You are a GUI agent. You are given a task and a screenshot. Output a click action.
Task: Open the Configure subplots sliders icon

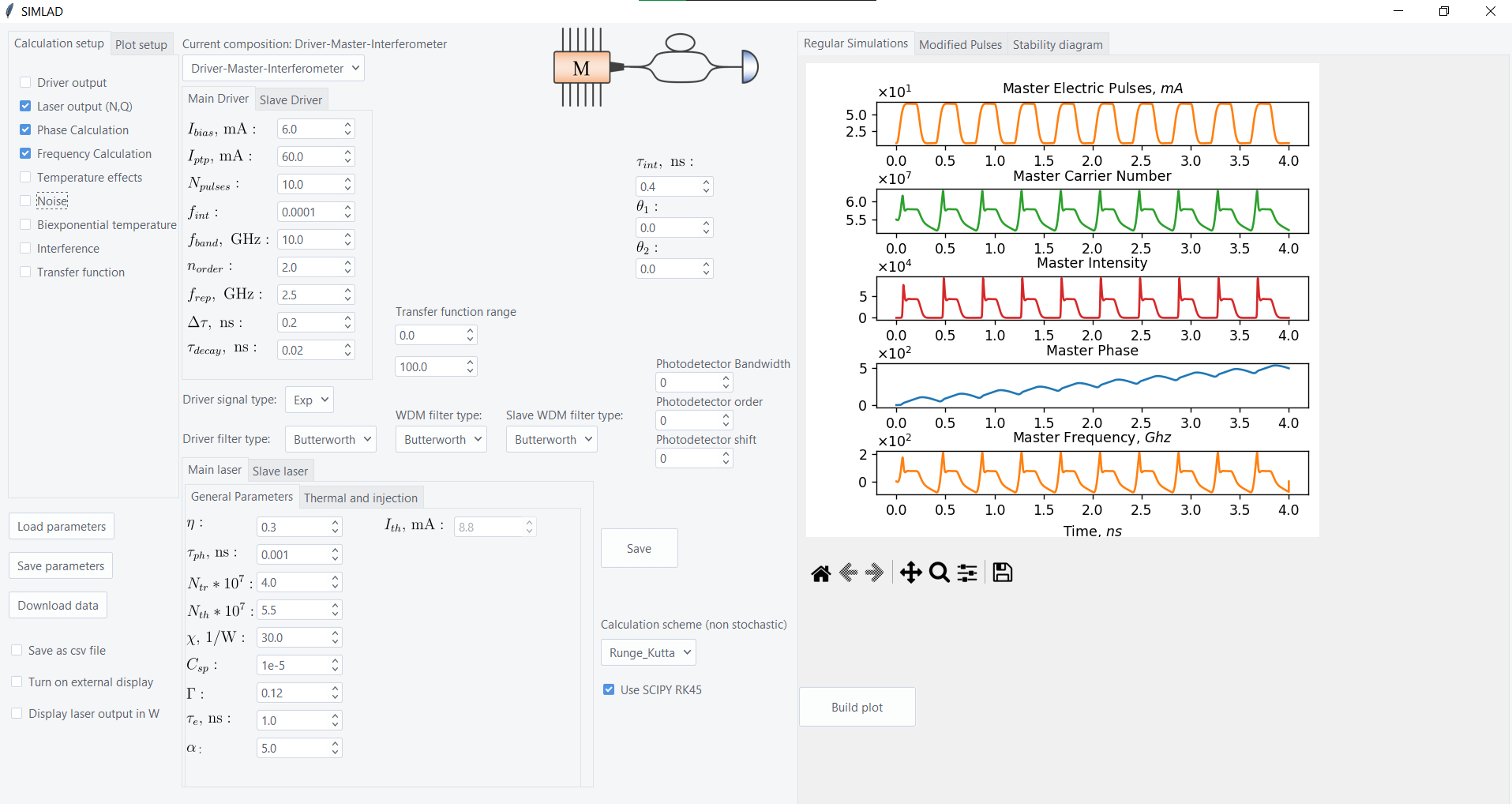967,573
